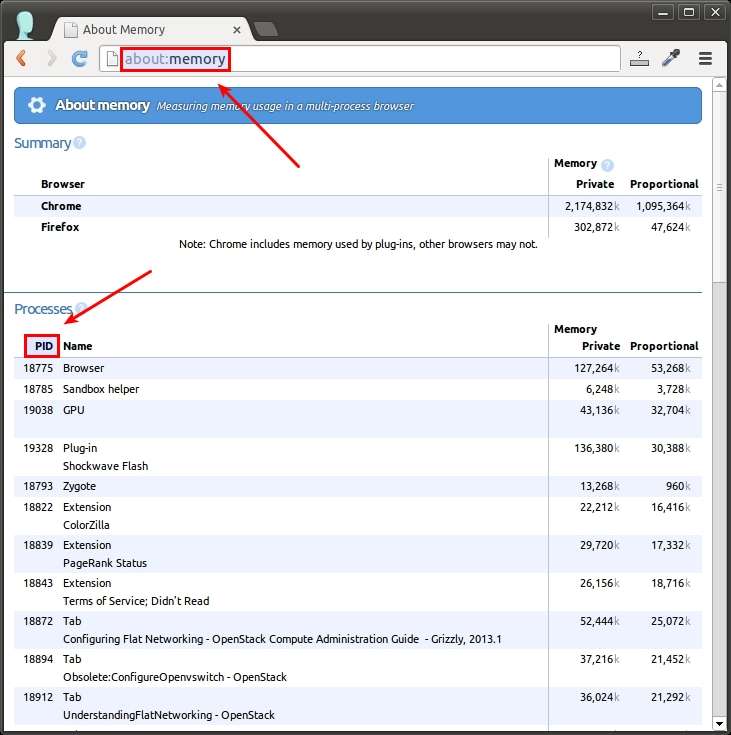Click the scrollbar down arrow
The height and width of the screenshot is (735, 731).
pos(719,723)
